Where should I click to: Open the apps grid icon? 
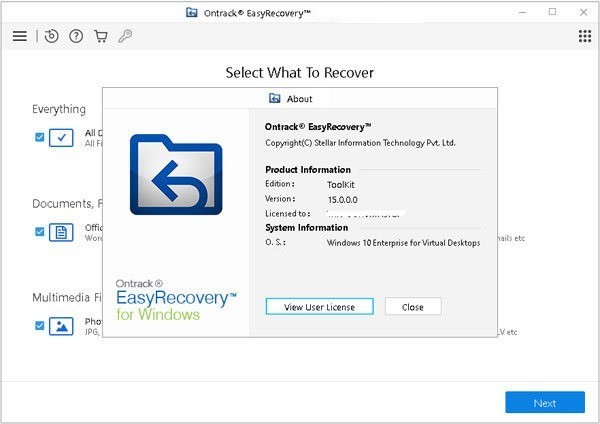pyautogui.click(x=585, y=36)
